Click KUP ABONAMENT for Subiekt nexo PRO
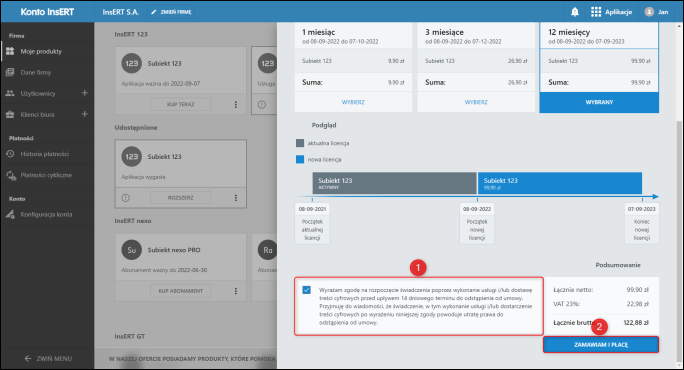 pos(181,291)
